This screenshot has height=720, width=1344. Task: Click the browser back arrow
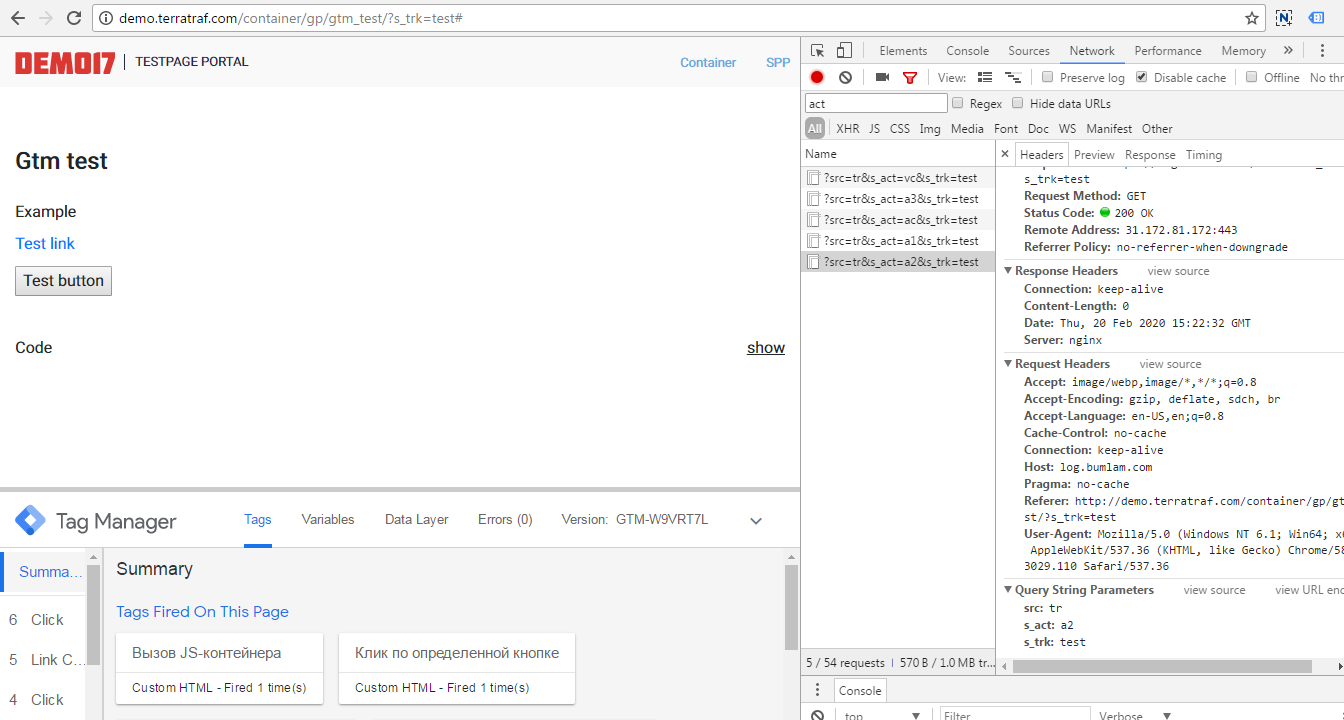pos(17,18)
